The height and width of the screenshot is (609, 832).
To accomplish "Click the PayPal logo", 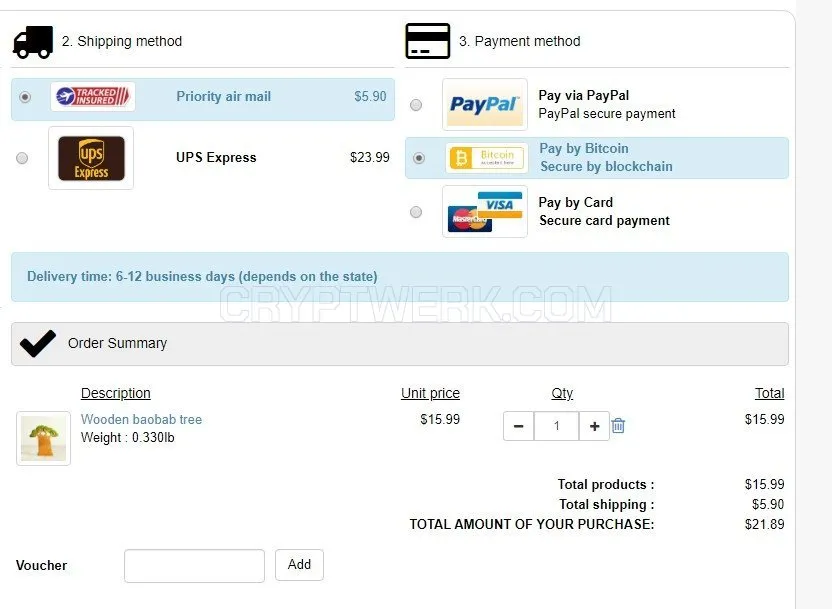I will (485, 105).
